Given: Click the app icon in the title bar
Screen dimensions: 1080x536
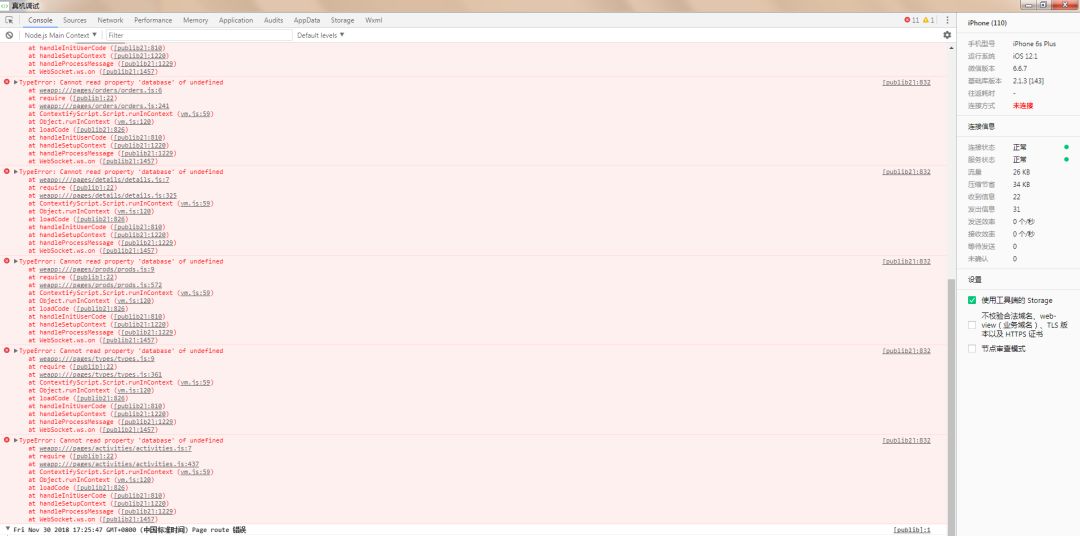Looking at the screenshot, I should pos(5,5).
